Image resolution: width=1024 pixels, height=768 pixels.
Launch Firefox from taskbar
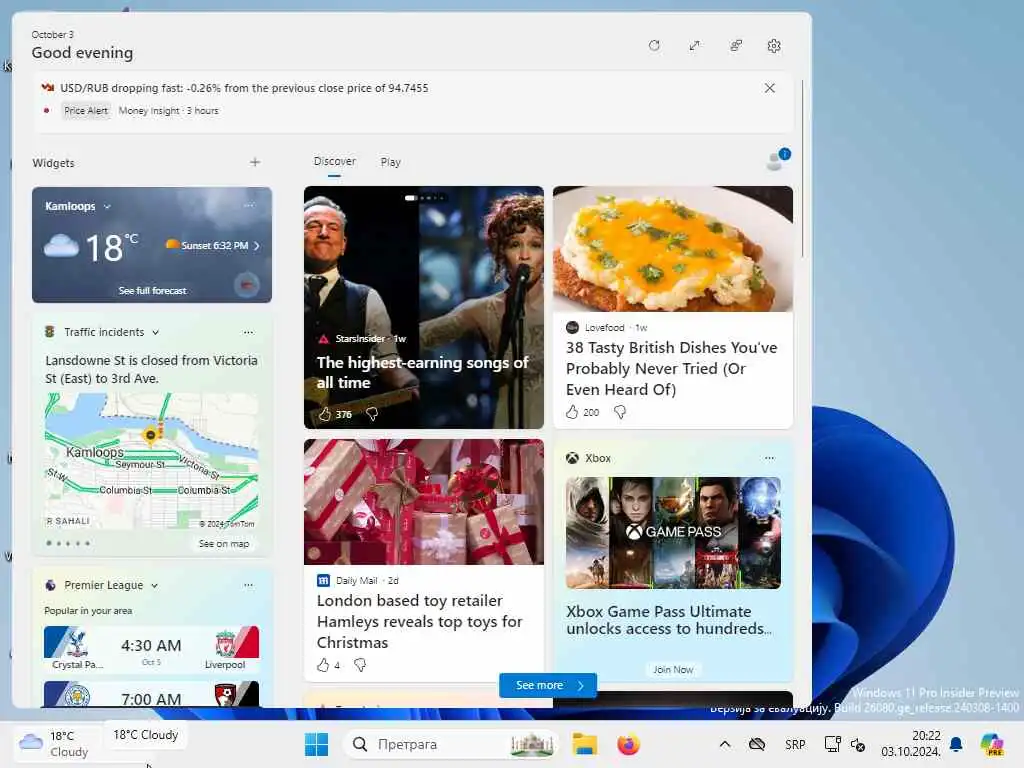tap(628, 744)
